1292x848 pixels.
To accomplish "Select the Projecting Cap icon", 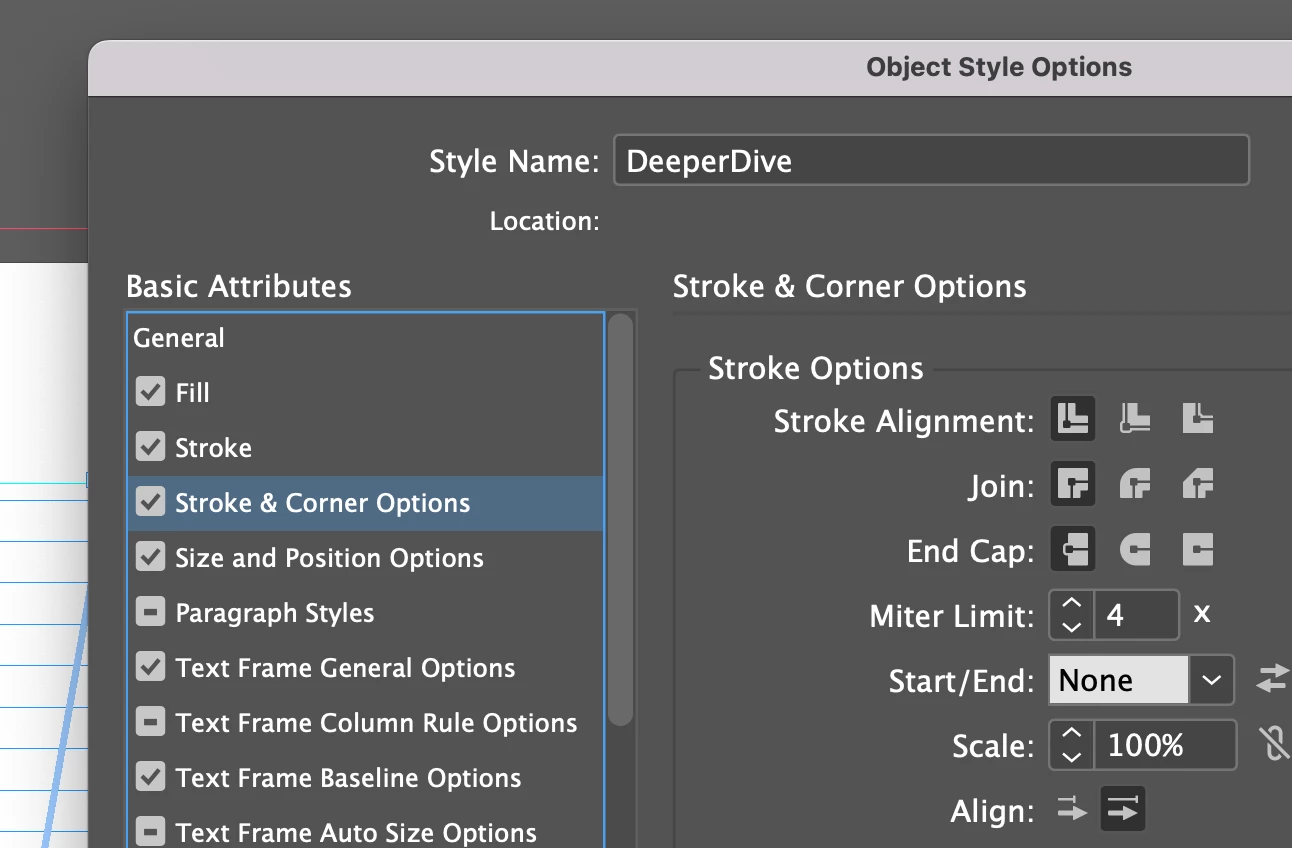I will point(1197,549).
